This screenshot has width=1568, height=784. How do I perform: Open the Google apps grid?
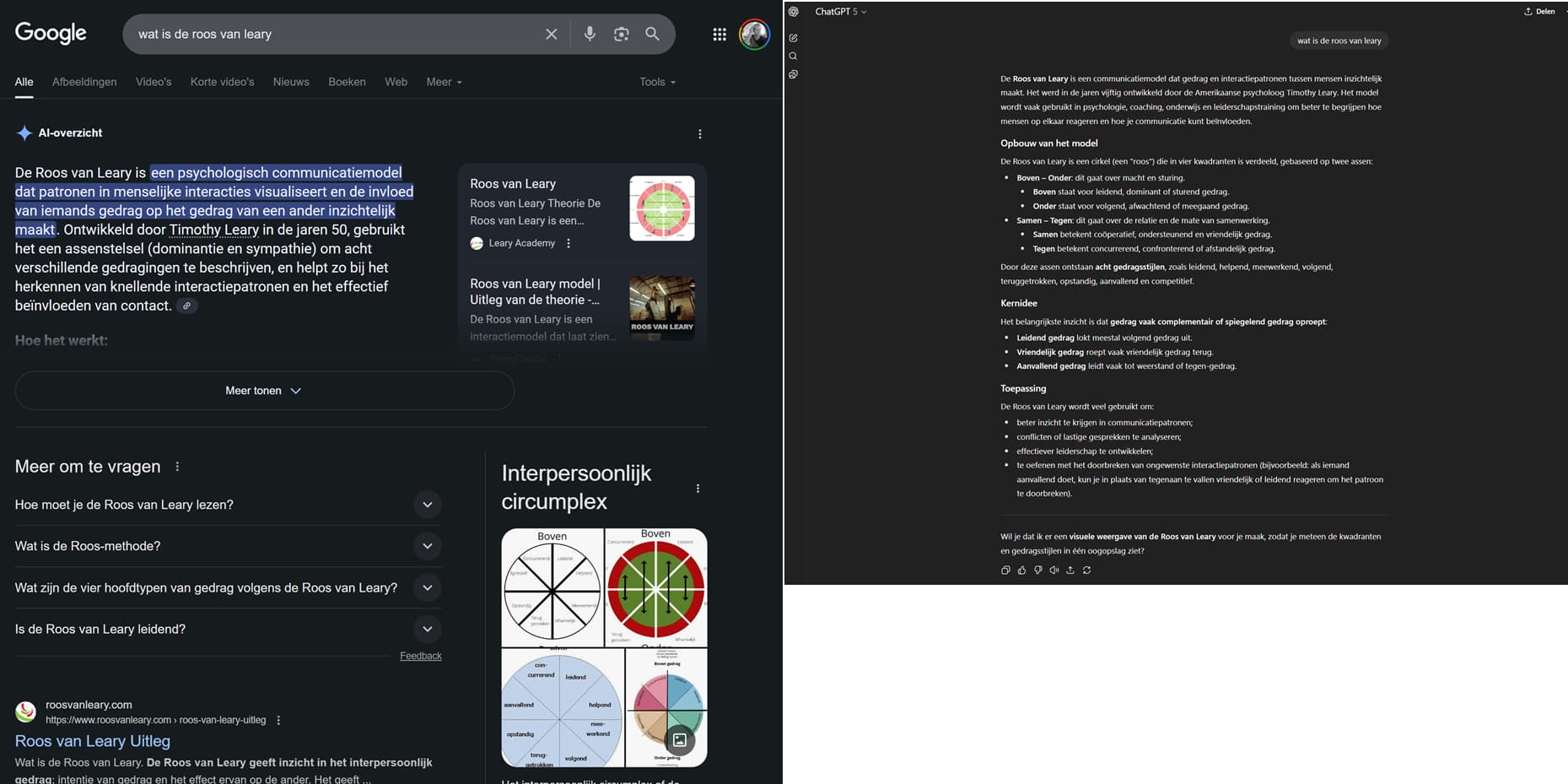click(x=719, y=35)
